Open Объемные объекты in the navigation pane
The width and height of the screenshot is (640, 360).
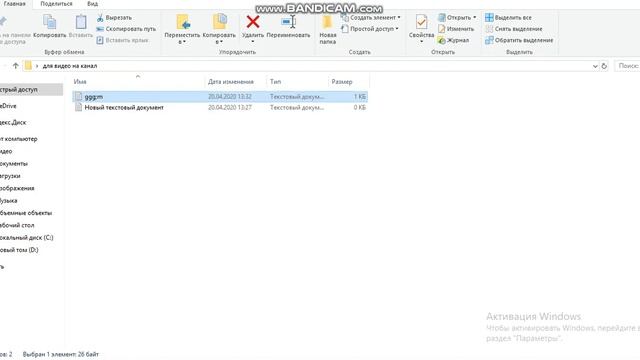click(x=26, y=213)
